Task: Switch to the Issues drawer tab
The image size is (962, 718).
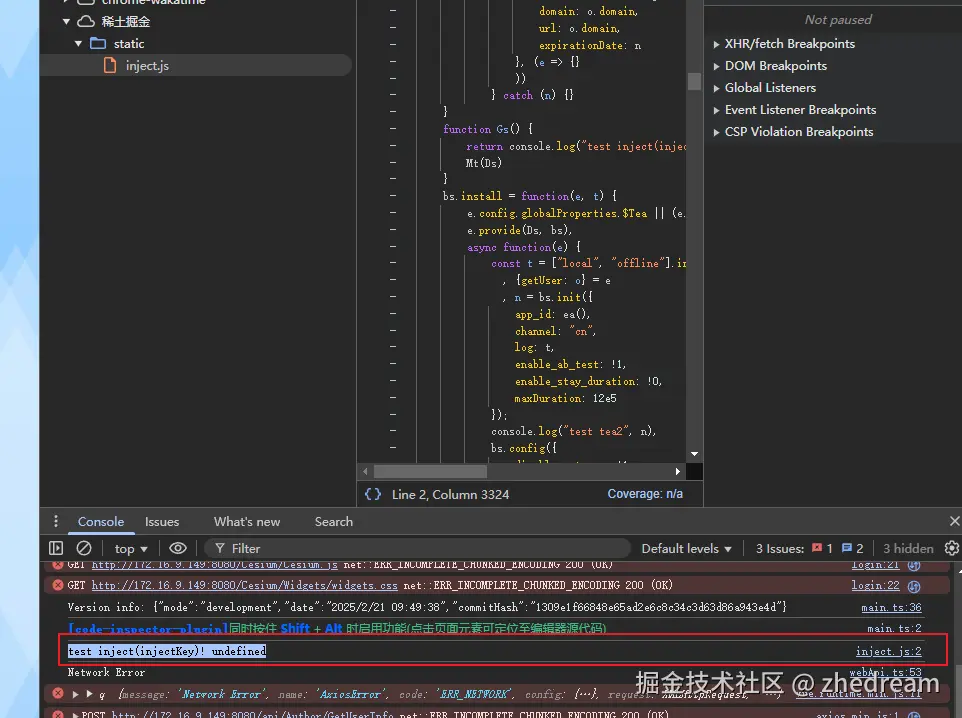Action: (x=162, y=521)
